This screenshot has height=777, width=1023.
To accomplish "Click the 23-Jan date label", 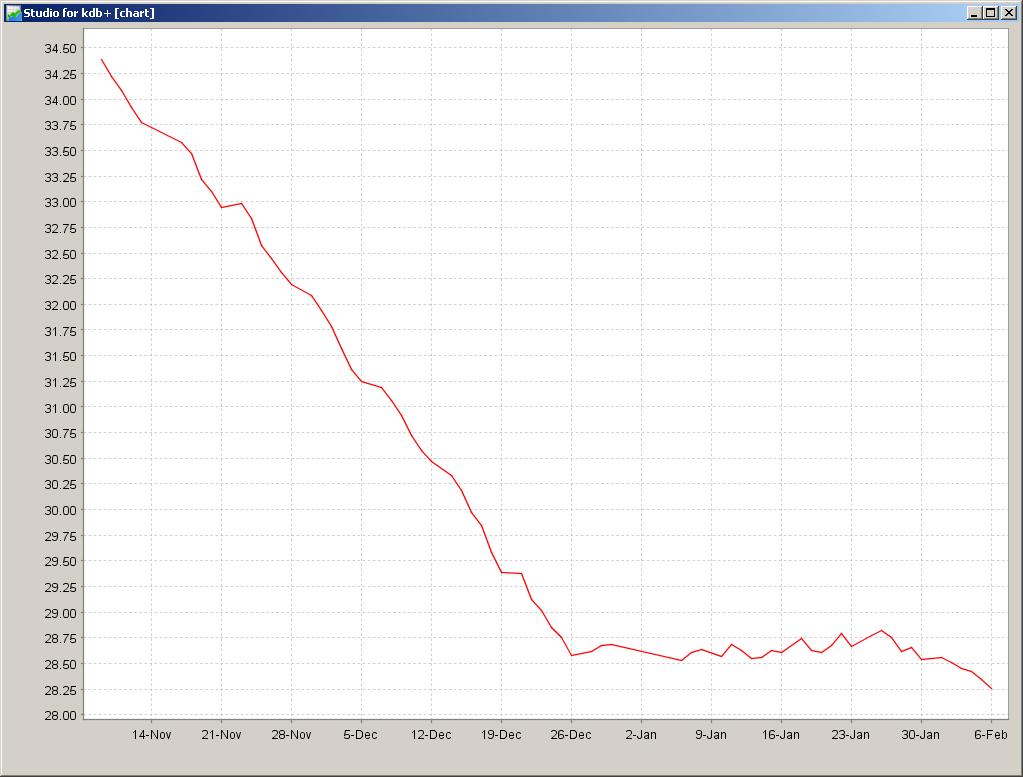I will pos(851,735).
